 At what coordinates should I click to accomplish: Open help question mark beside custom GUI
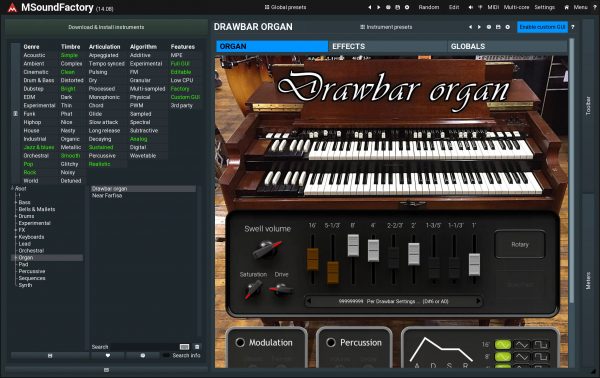click(572, 27)
